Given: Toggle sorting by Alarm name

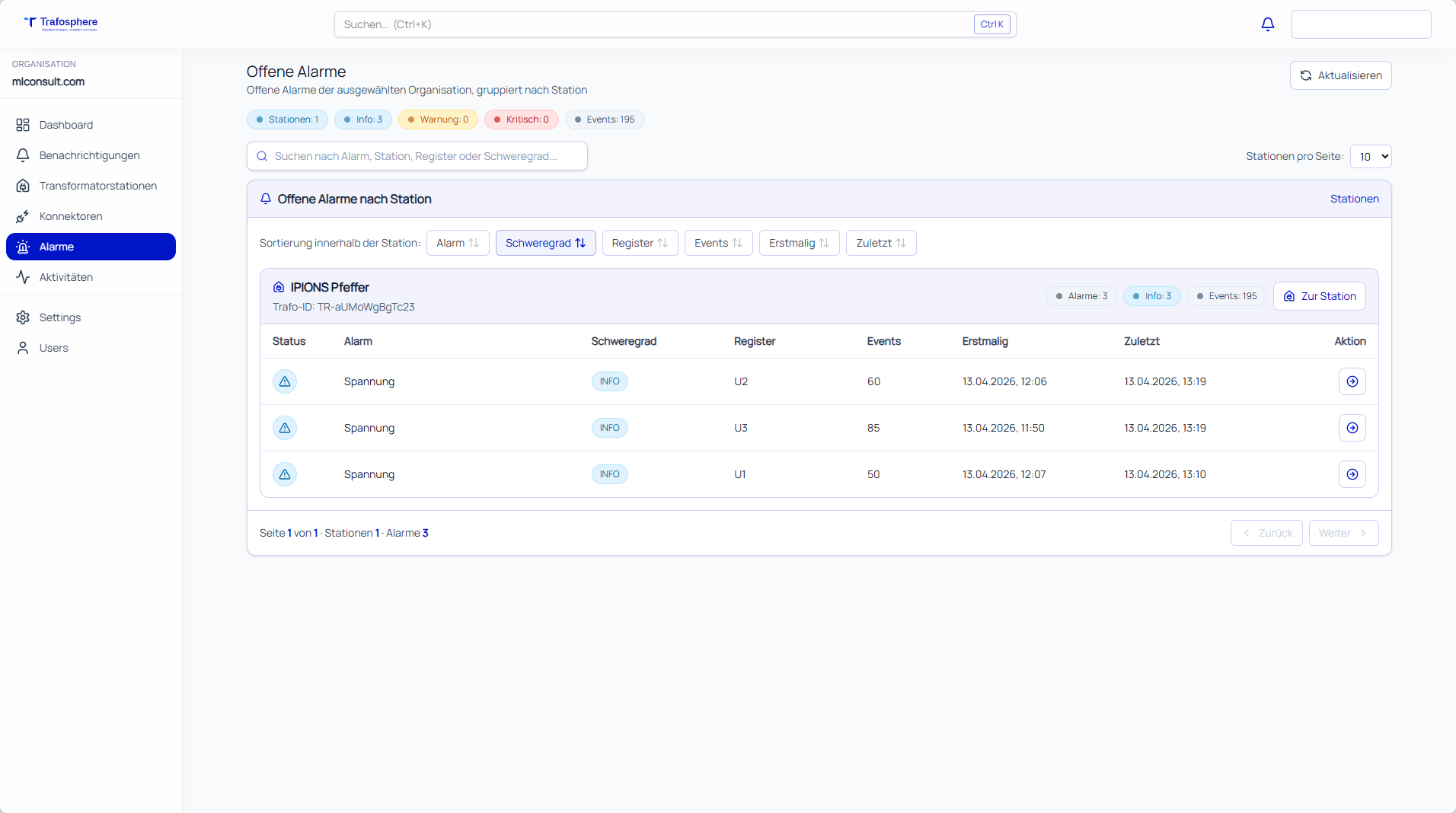Looking at the screenshot, I should pos(458,243).
